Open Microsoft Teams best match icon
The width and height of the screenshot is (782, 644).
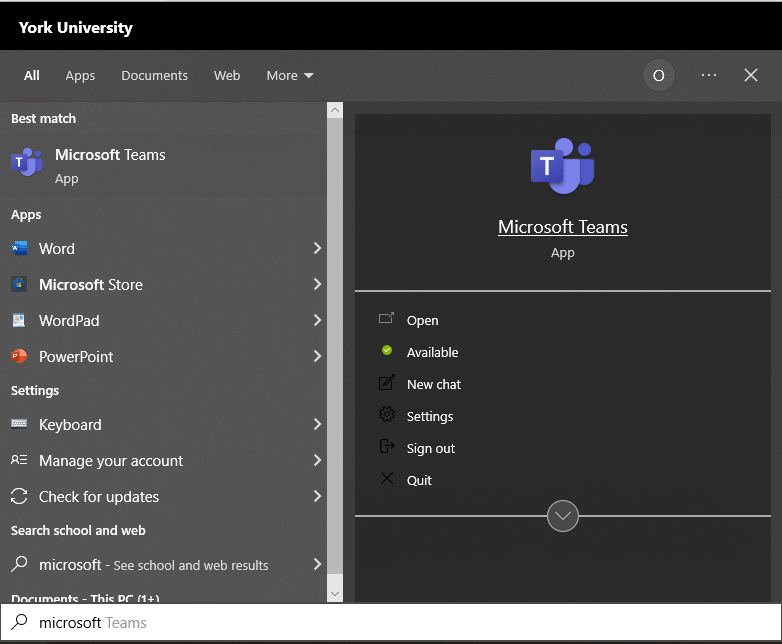point(26,162)
